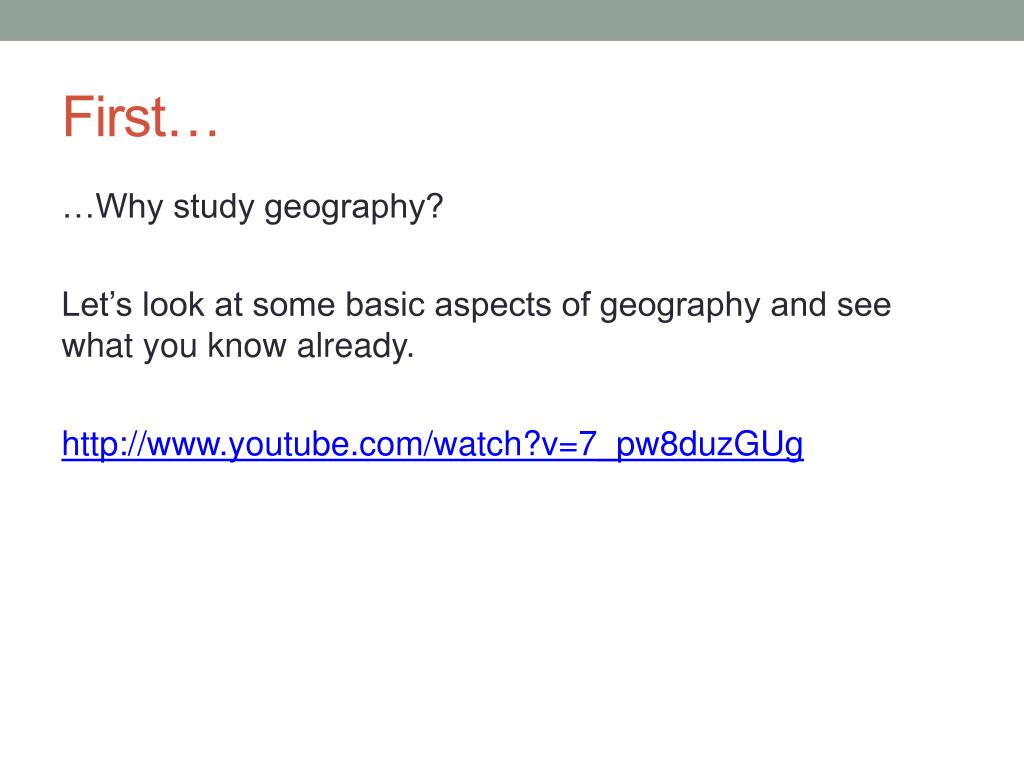Click the 'pw8duzGUg' end of link
Viewport: 1024px width, 768px height.
[x=710, y=445]
